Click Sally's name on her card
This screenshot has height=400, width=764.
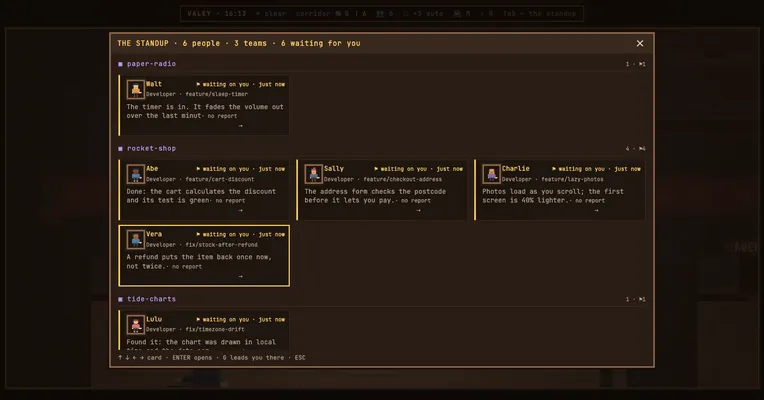pyautogui.click(x=334, y=169)
